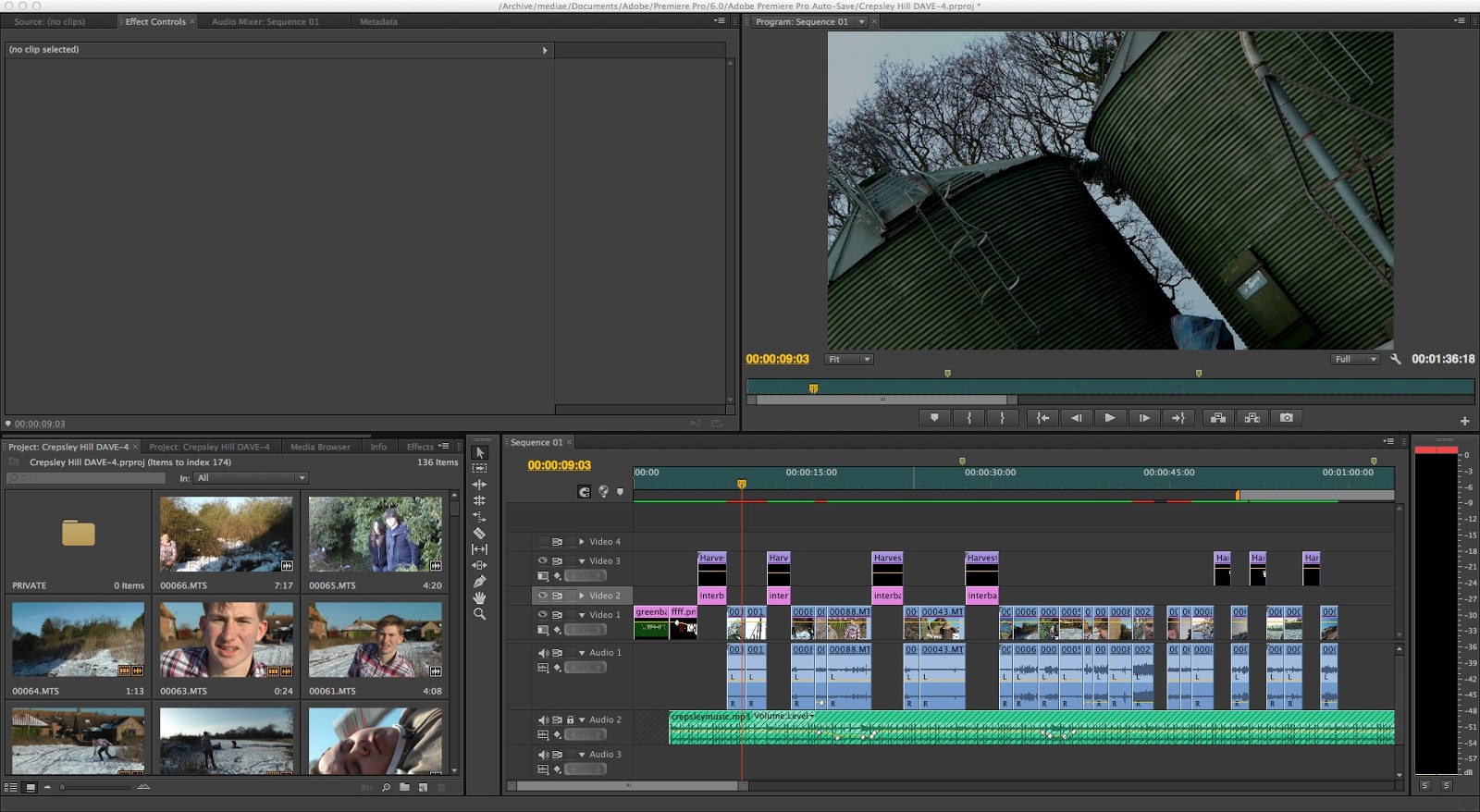
Task: Open the Metadata tab
Action: click(378, 21)
